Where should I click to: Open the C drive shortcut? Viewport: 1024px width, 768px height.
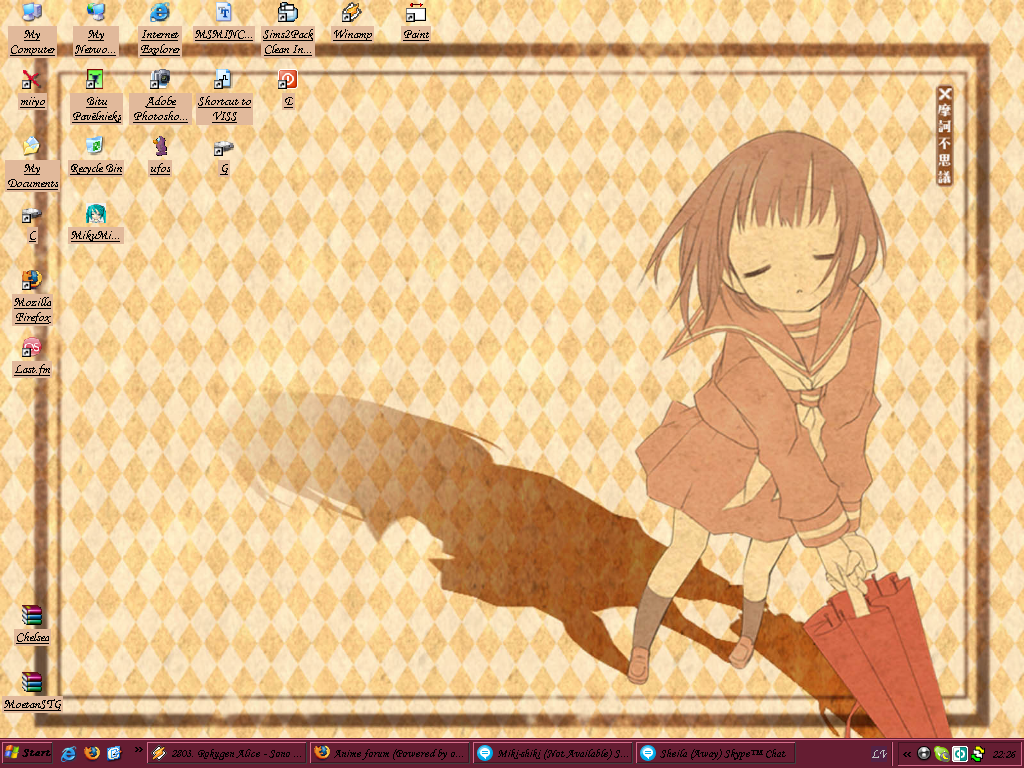(32, 223)
